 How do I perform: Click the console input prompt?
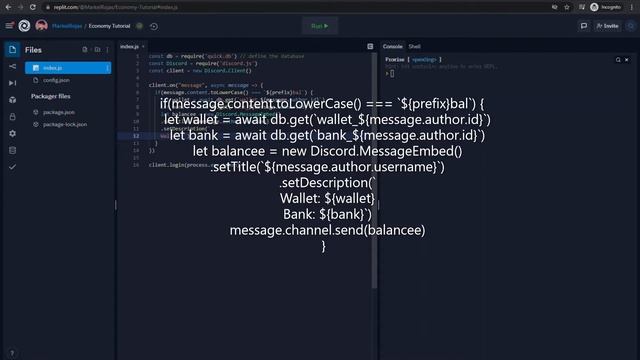391,74
